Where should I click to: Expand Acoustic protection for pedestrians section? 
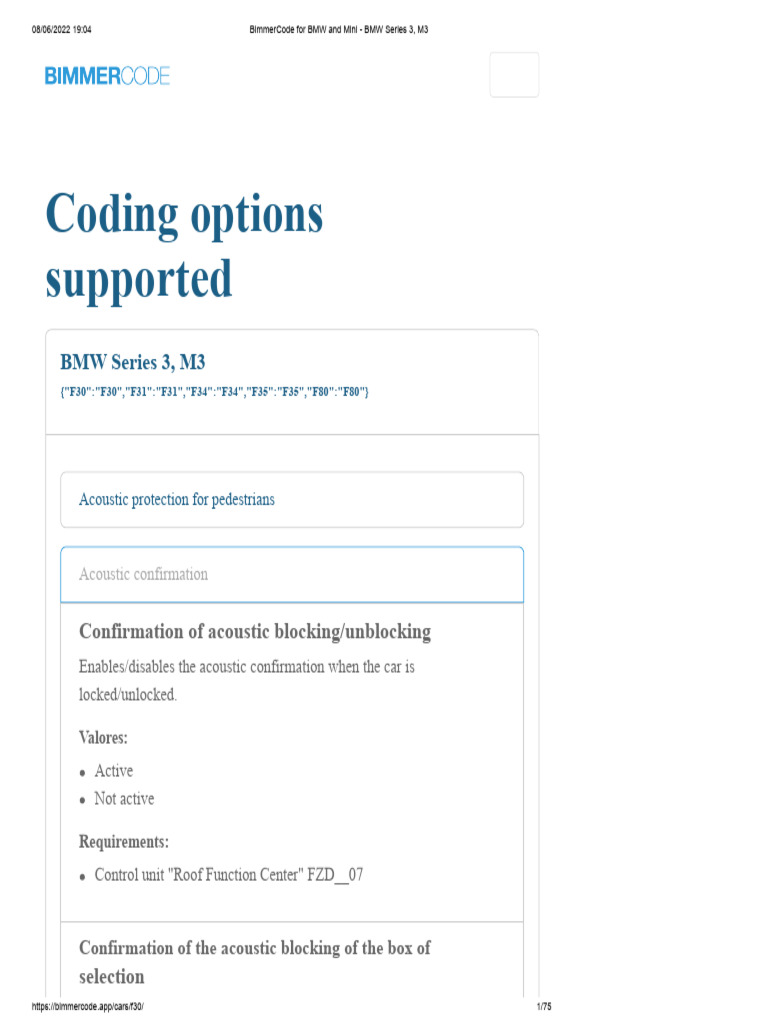(177, 499)
